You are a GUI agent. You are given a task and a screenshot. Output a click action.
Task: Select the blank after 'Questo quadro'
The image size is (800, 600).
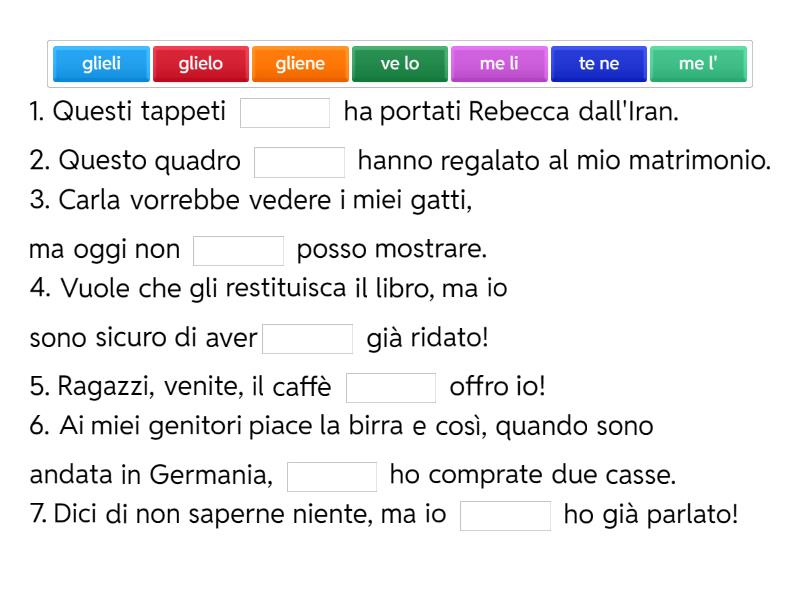click(299, 162)
